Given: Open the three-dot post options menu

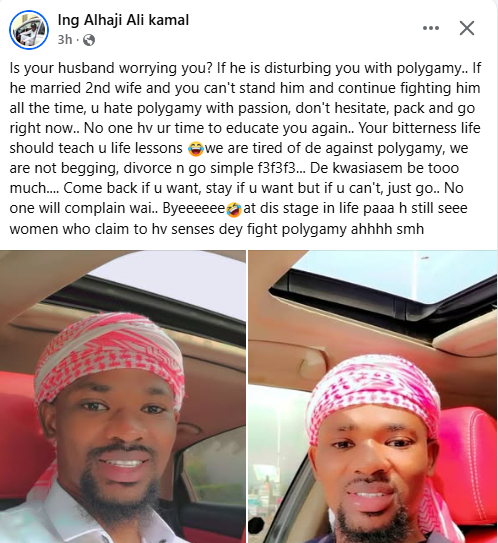Looking at the screenshot, I should tap(431, 28).
